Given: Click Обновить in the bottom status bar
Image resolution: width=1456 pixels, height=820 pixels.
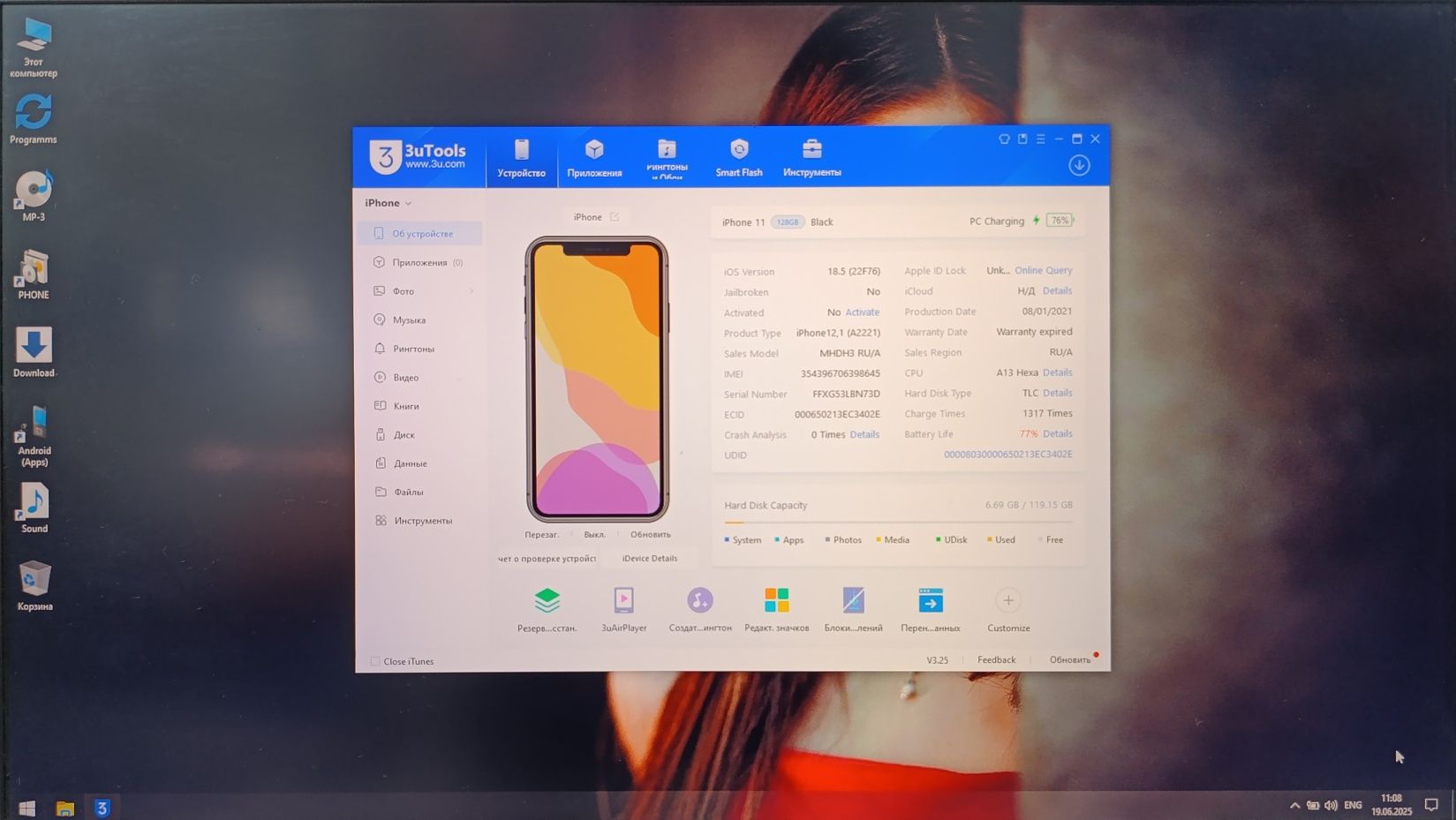Looking at the screenshot, I should pyautogui.click(x=1070, y=660).
